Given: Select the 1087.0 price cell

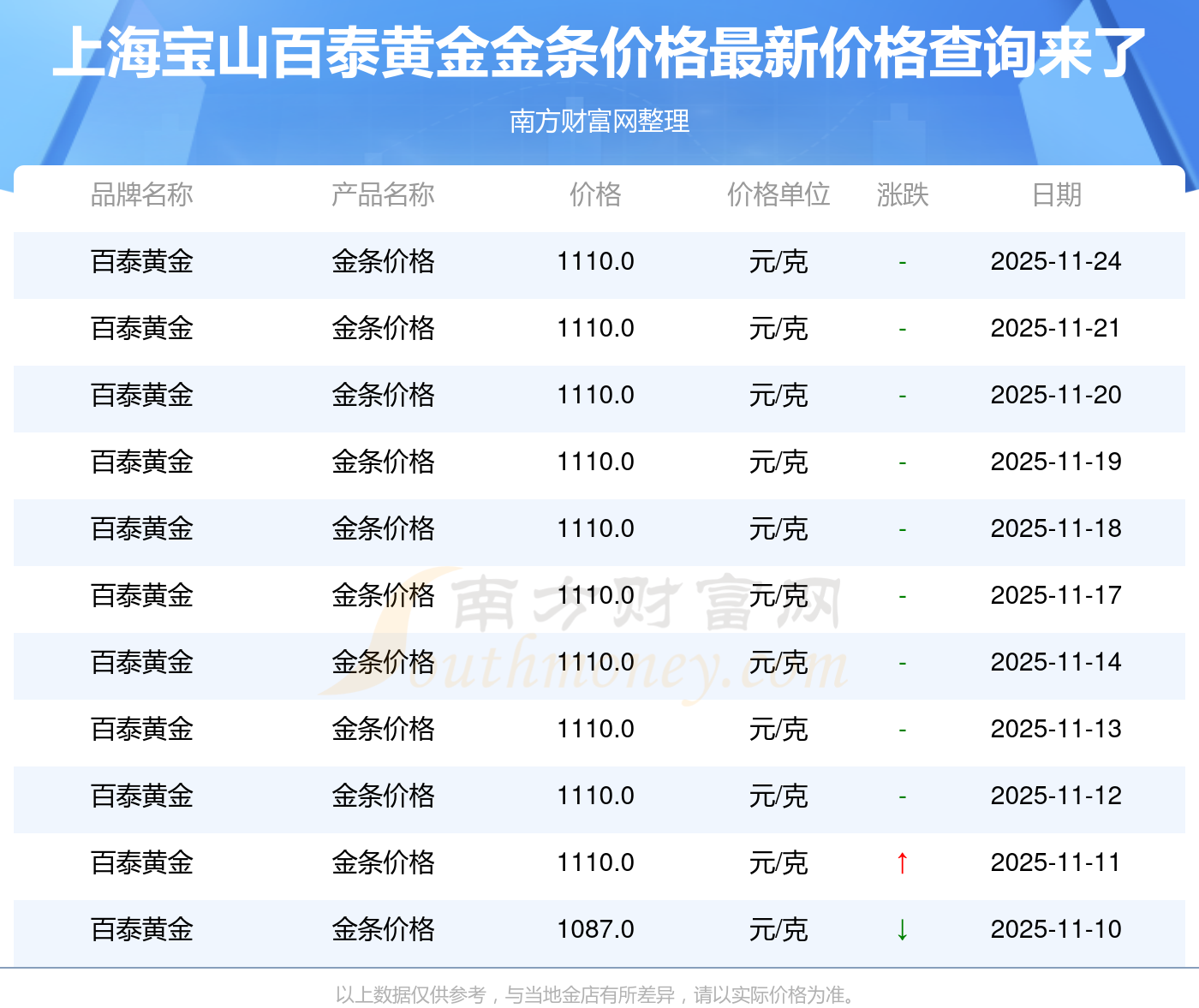Looking at the screenshot, I should 595,929.
